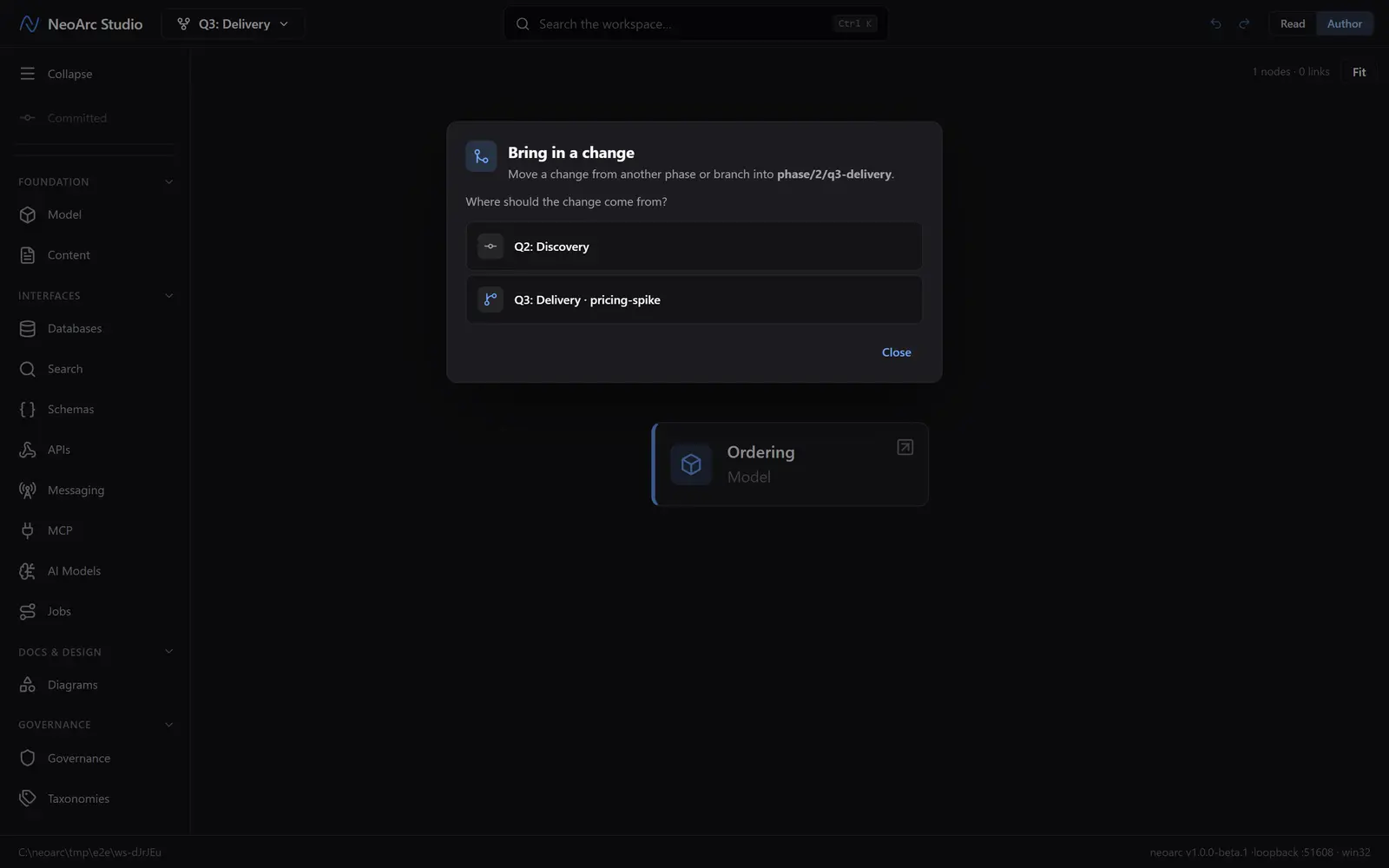The height and width of the screenshot is (868, 1389).
Task: Choose Q2: Discovery as change source
Action: click(x=694, y=247)
